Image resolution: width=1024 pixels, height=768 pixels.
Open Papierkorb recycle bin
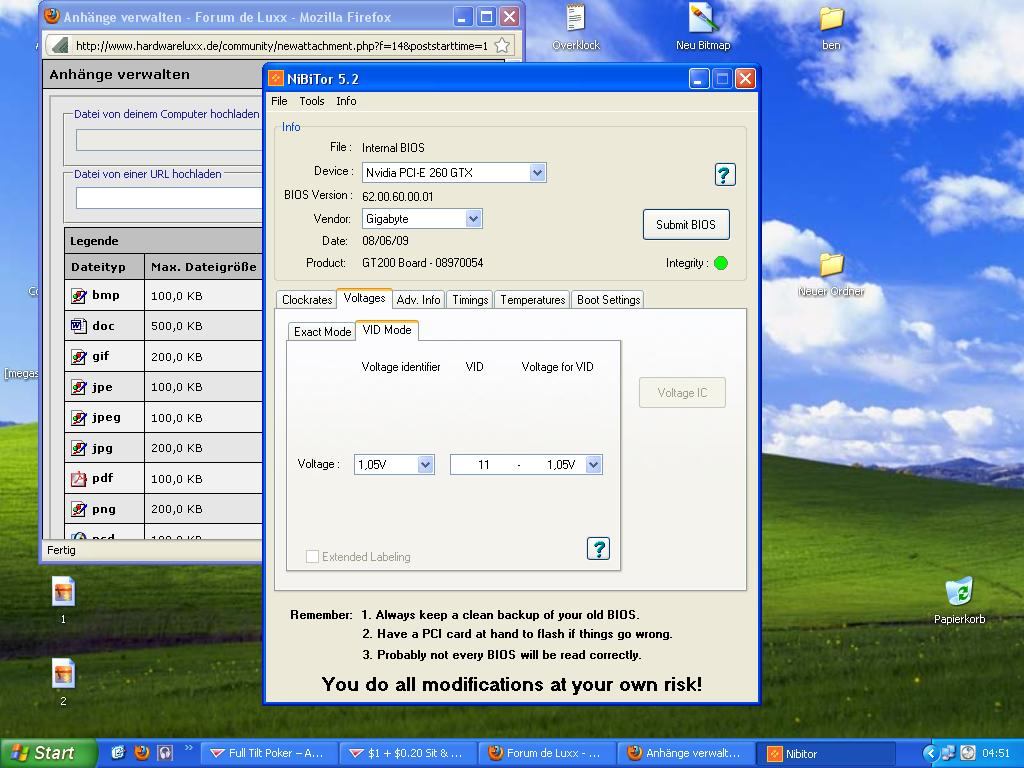pyautogui.click(x=959, y=601)
